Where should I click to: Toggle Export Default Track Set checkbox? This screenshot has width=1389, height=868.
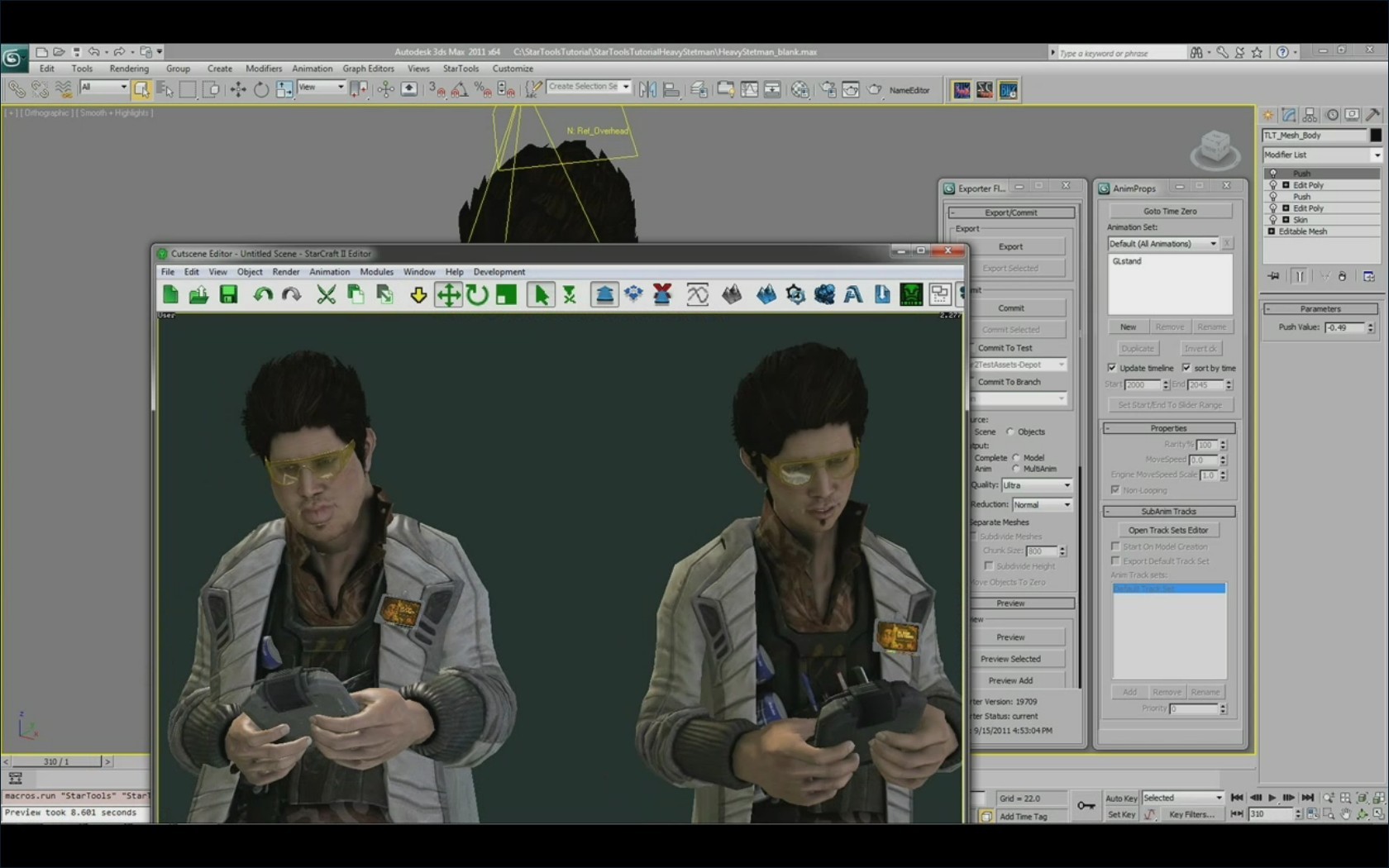point(1115,560)
